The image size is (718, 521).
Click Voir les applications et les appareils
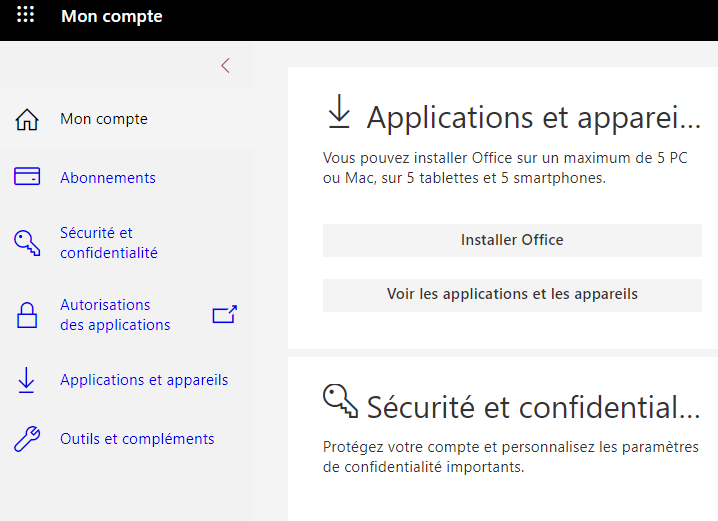point(512,294)
